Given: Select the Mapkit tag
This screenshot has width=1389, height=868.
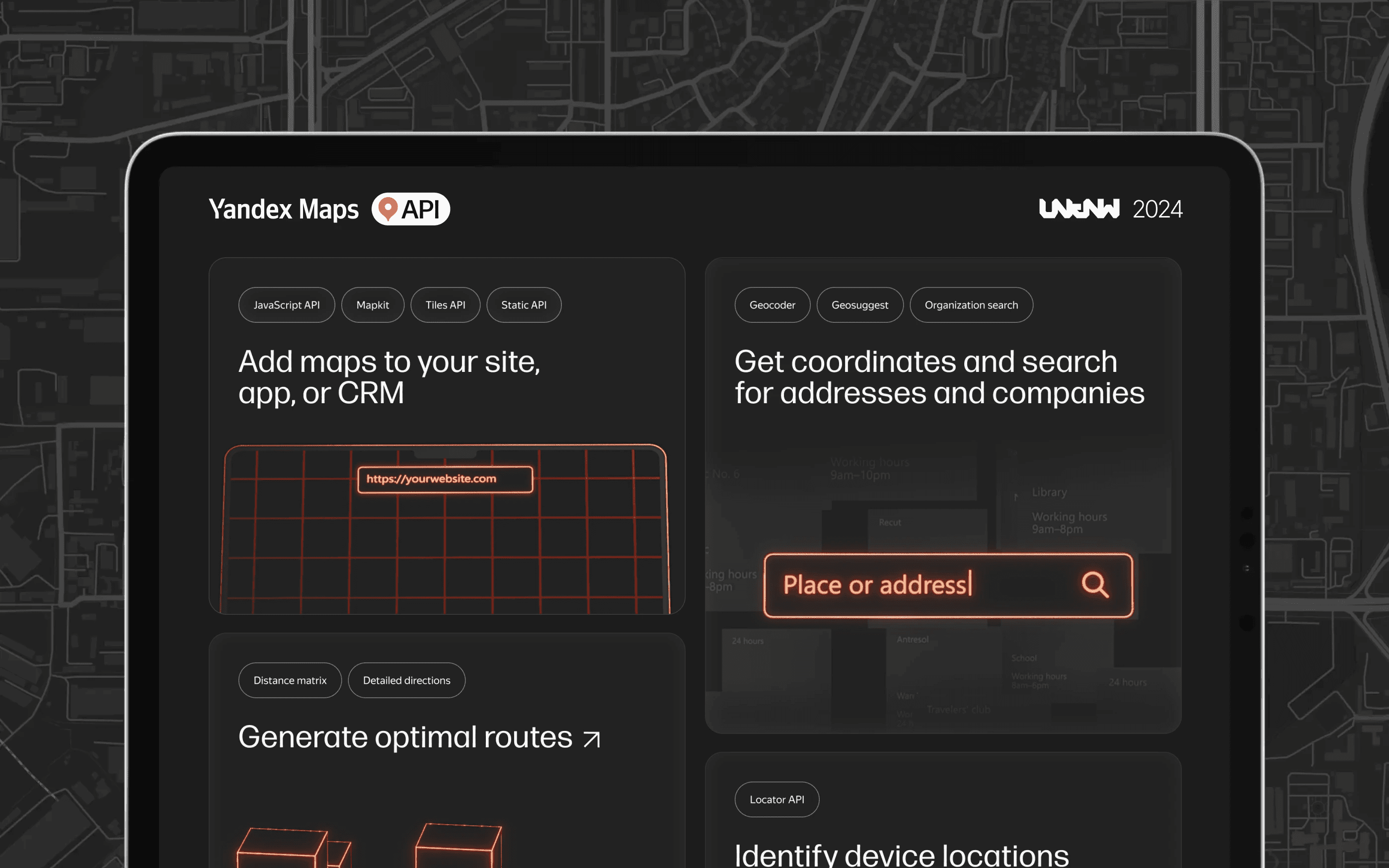Looking at the screenshot, I should pos(373,305).
